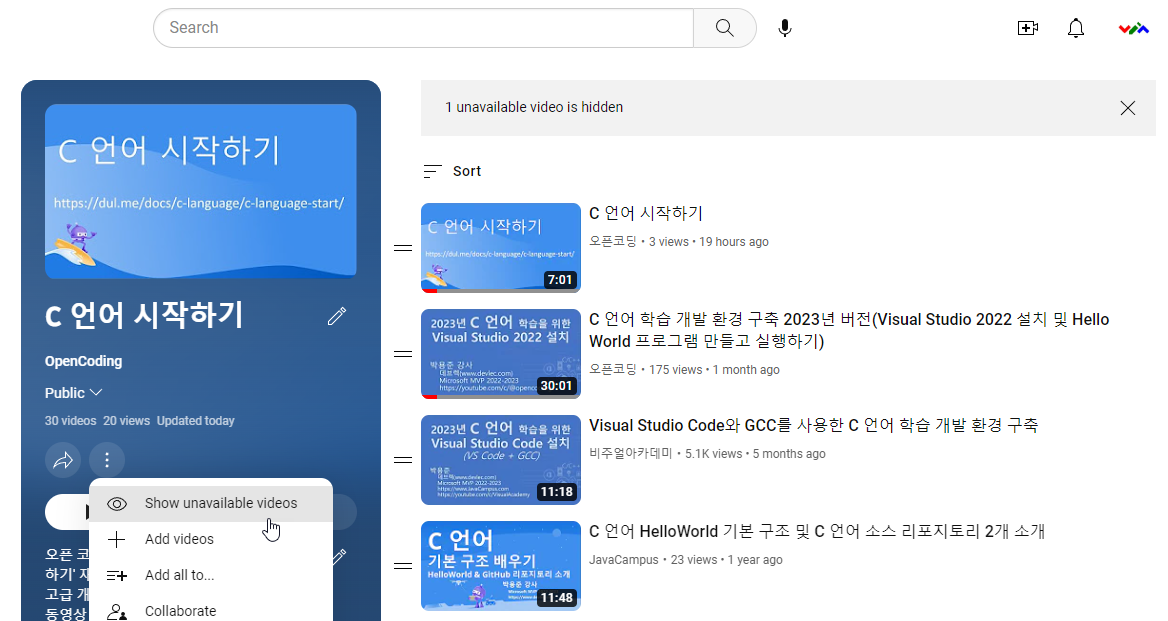1168x621 pixels.
Task: Click the playlist share arrow icon
Action: tap(63, 461)
